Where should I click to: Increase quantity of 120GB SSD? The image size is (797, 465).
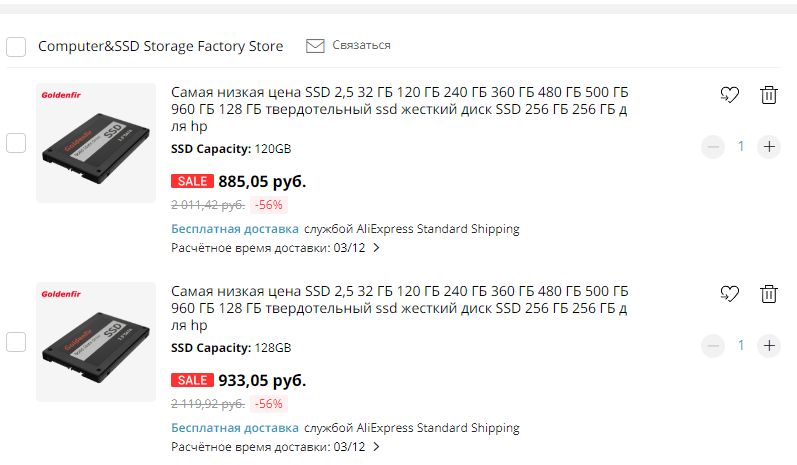pos(768,146)
